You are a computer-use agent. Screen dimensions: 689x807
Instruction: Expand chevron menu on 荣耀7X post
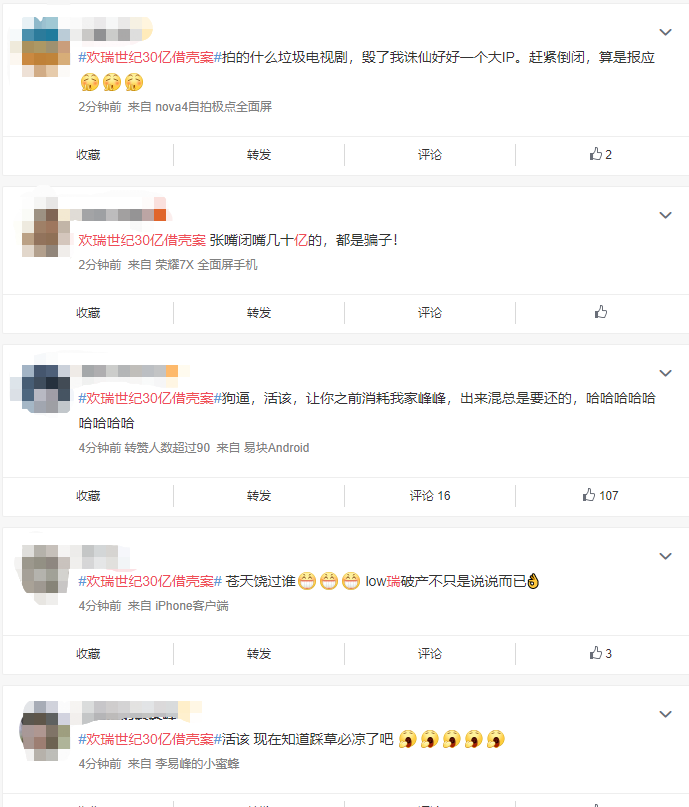pos(665,215)
